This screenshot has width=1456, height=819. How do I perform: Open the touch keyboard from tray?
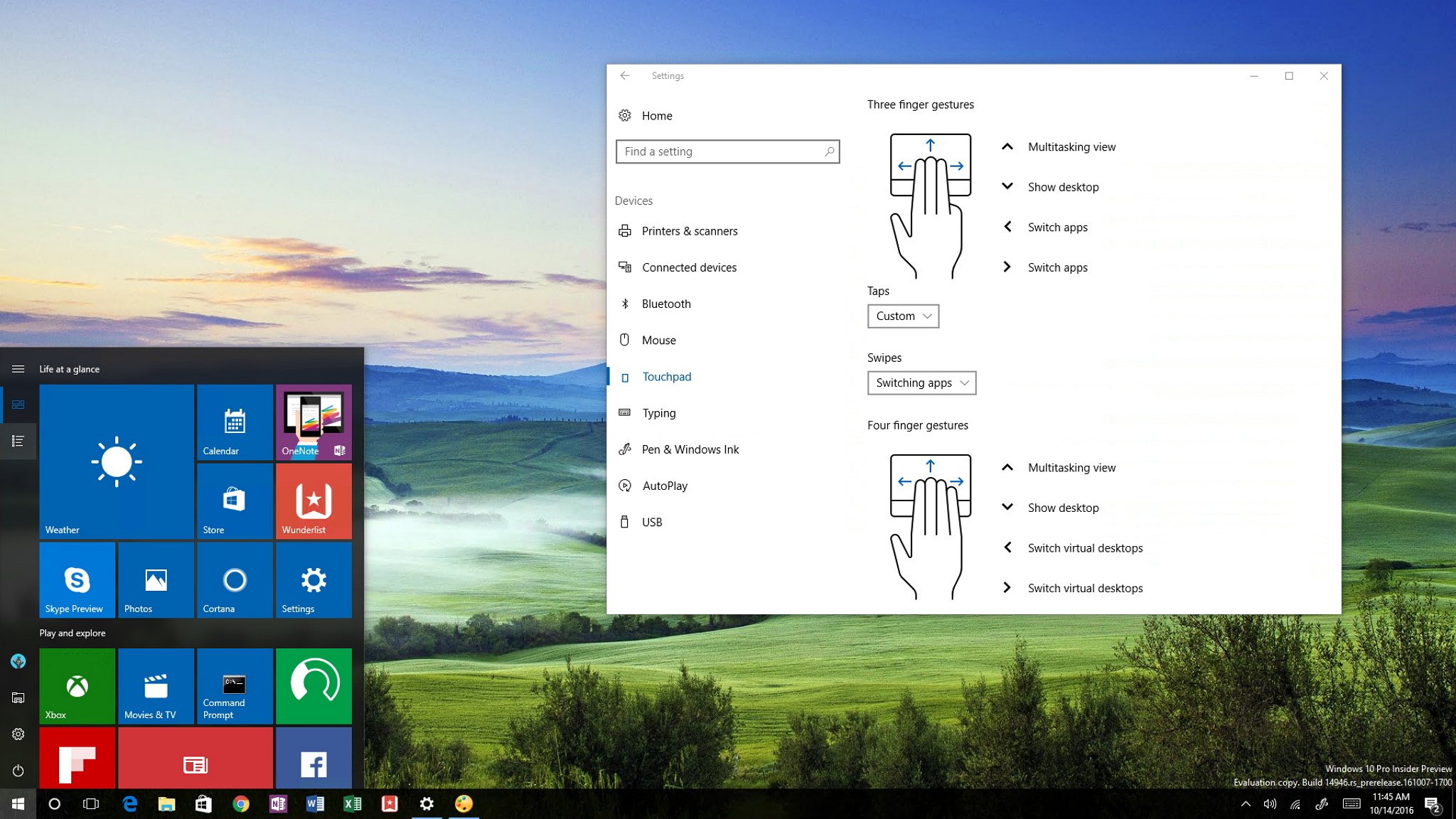1351,804
